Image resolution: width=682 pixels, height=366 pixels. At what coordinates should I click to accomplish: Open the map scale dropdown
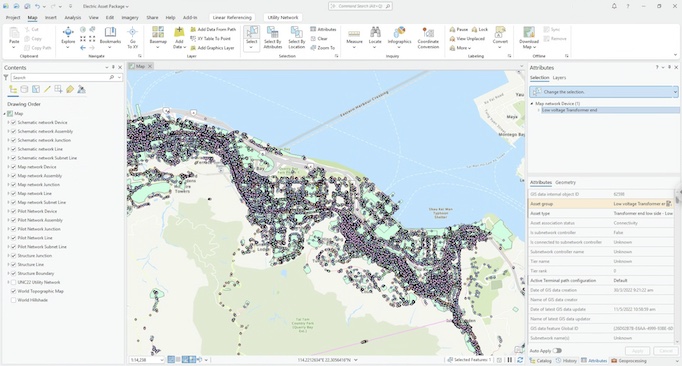(162, 360)
